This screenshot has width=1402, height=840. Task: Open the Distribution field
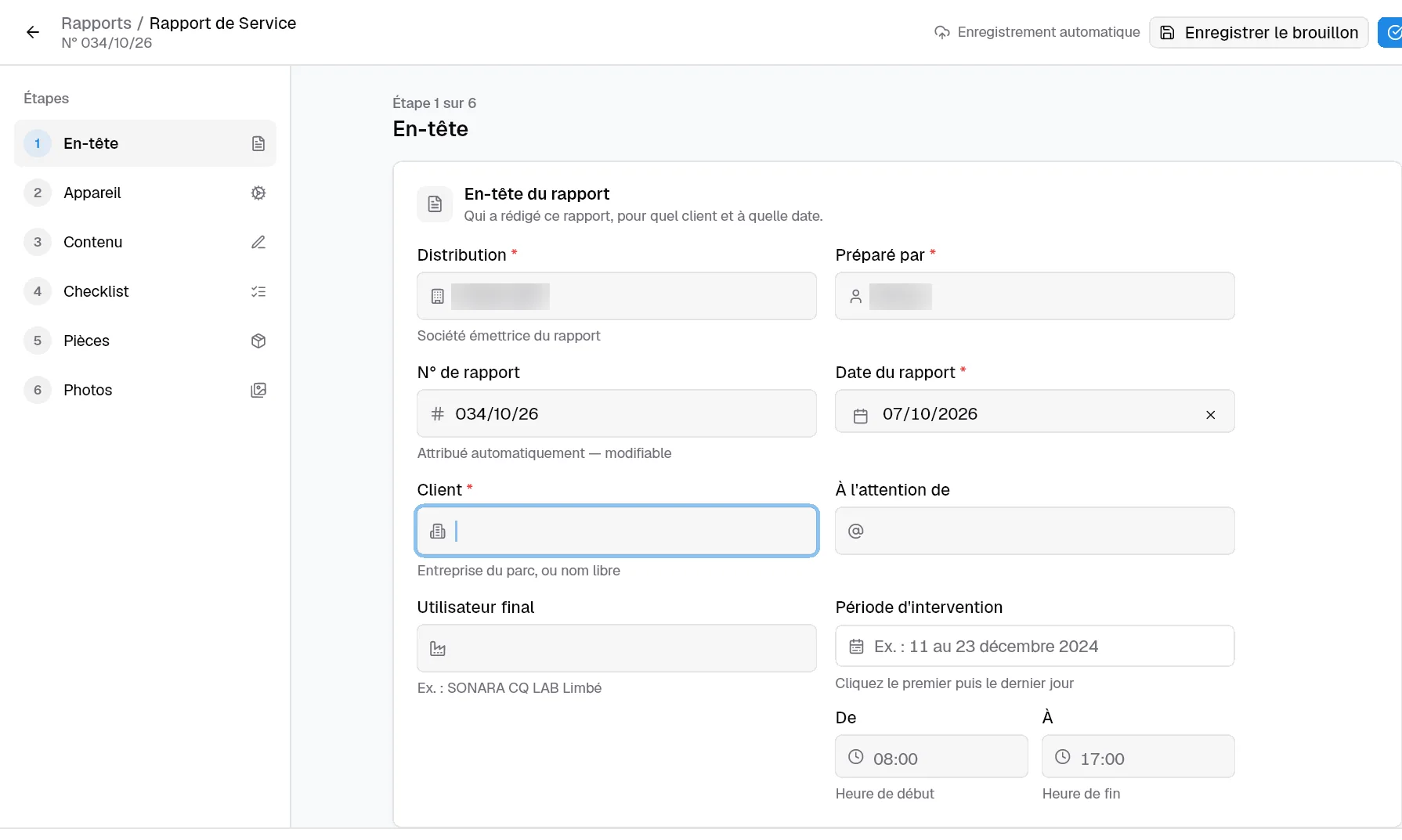click(x=616, y=296)
